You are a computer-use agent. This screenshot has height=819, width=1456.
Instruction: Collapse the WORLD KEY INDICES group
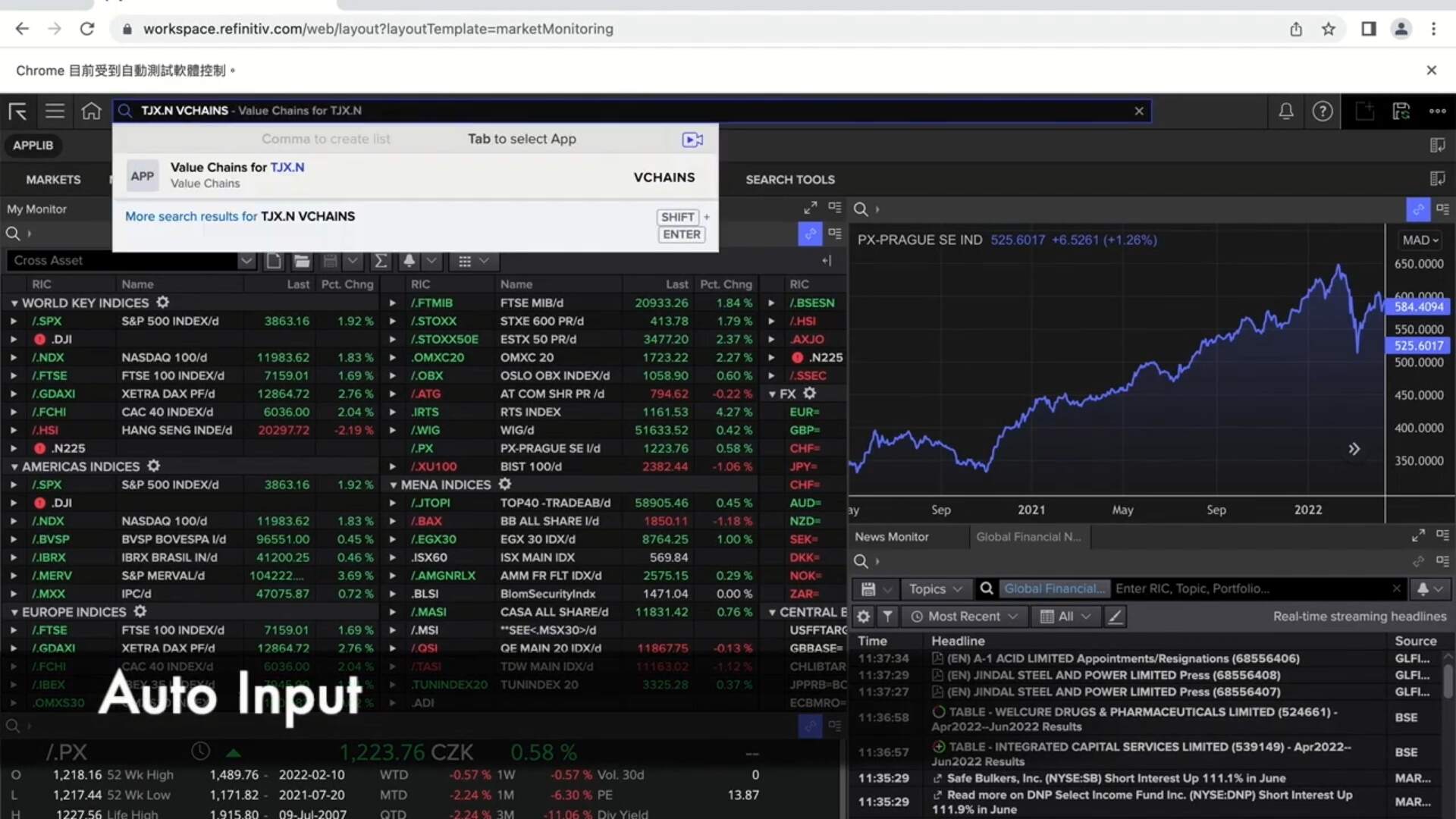point(14,303)
